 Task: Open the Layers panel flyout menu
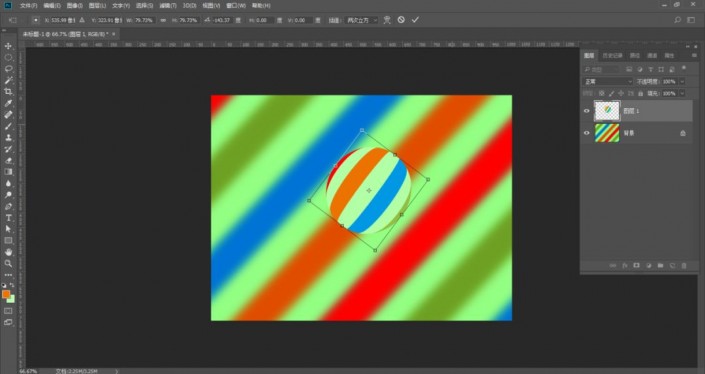[694, 55]
